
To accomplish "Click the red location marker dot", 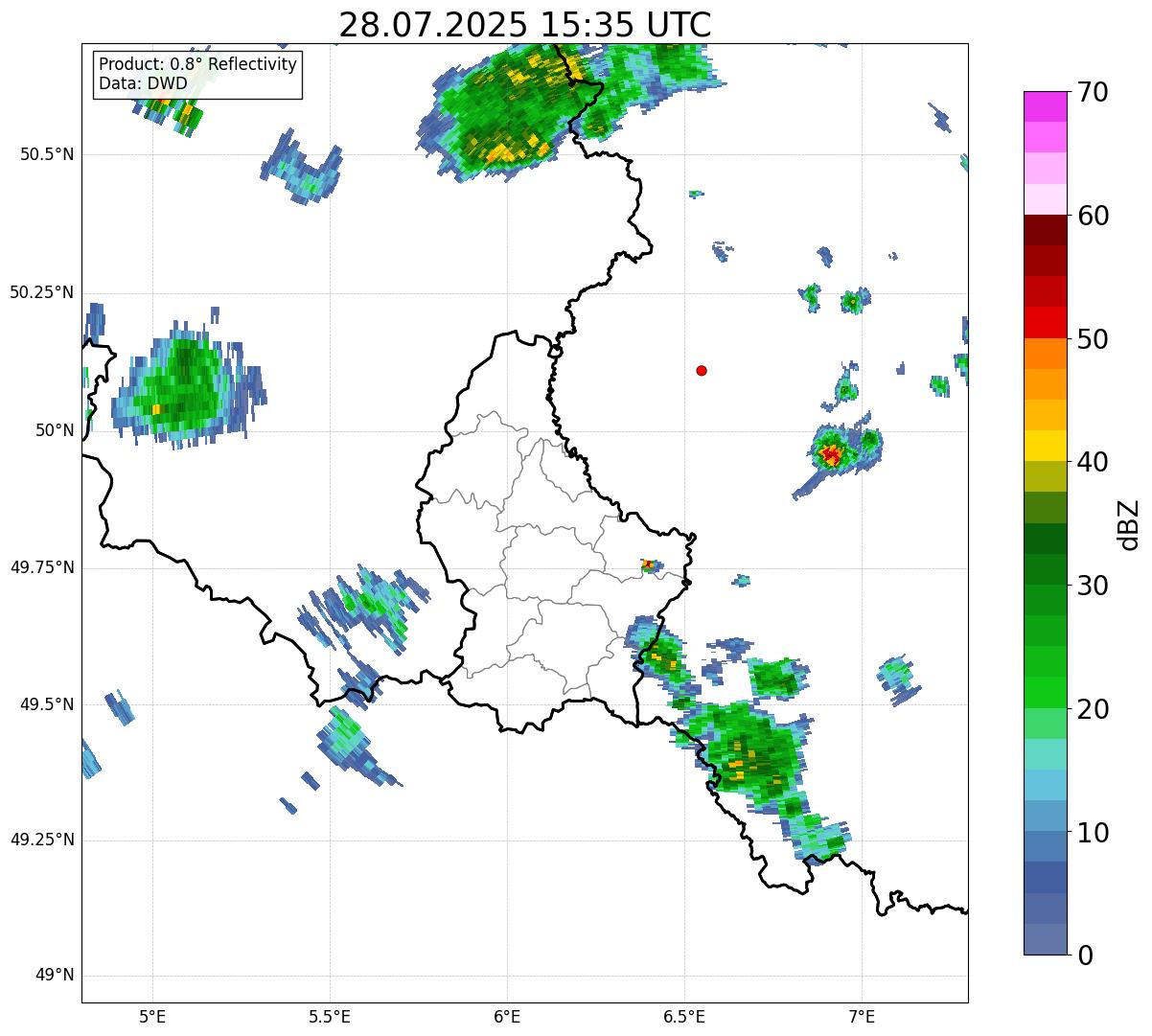I will 702,370.
